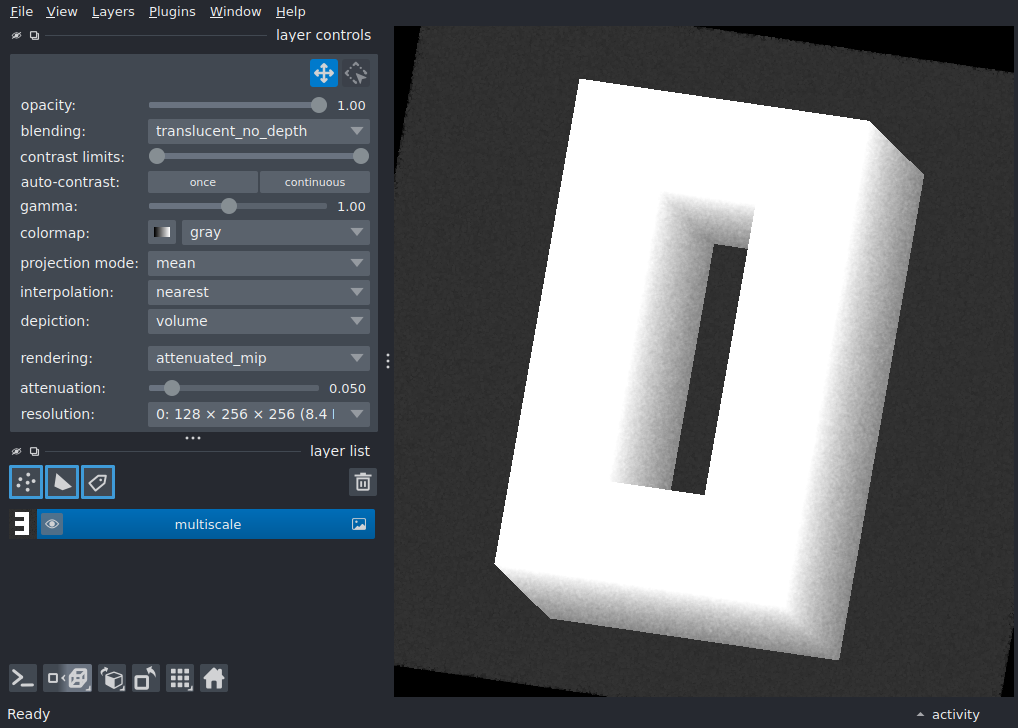Click the image layer type icon on multiscale

point(359,524)
